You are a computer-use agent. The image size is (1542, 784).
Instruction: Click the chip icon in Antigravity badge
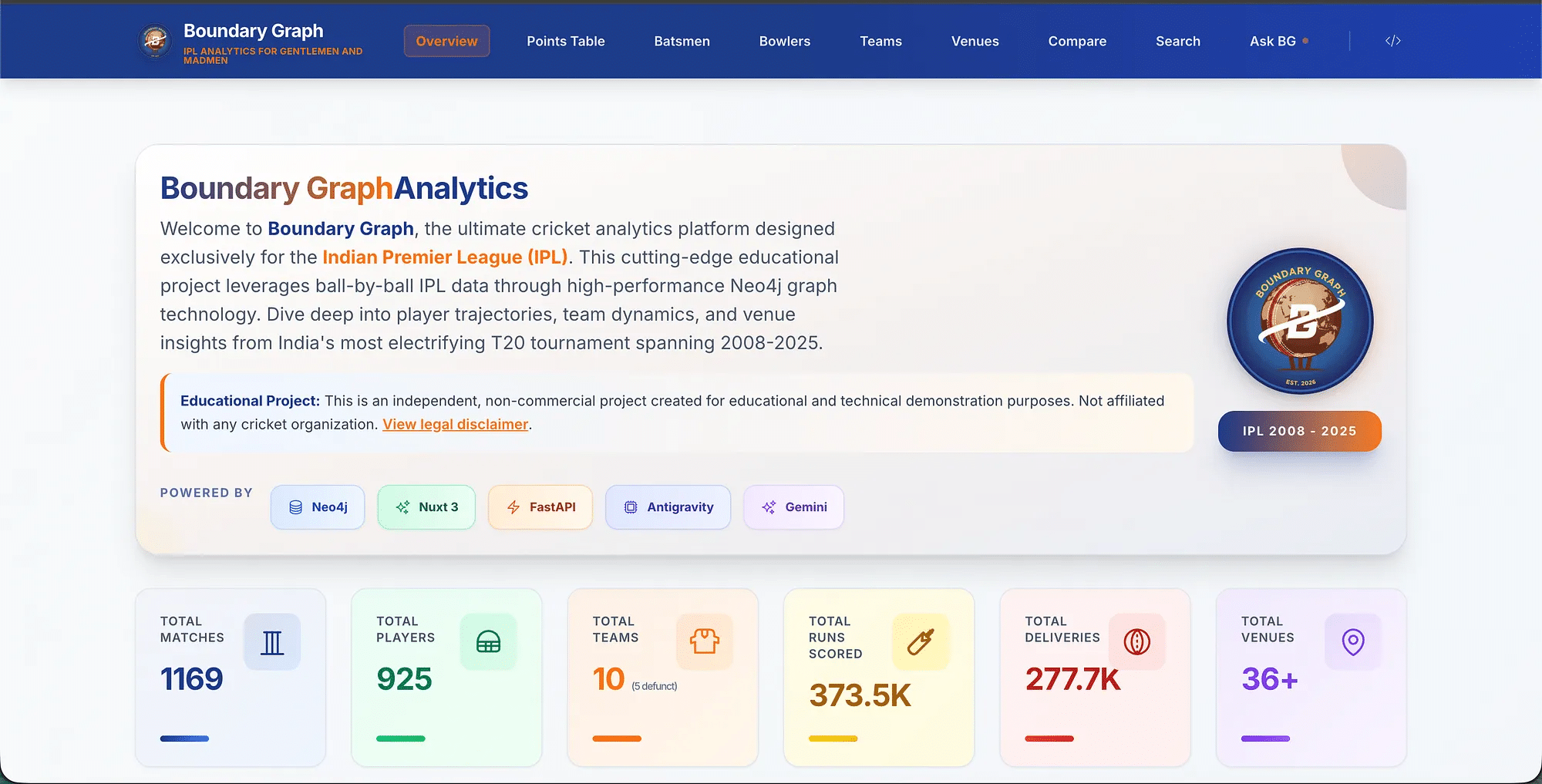point(631,507)
